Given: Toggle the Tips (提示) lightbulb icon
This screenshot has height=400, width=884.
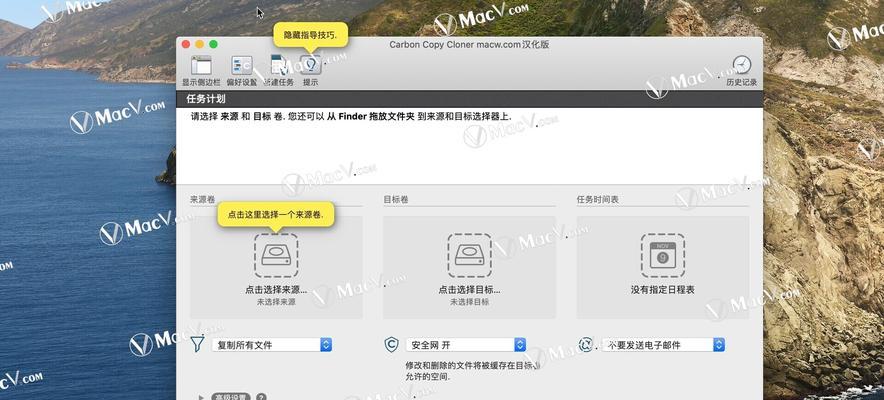Looking at the screenshot, I should 310,65.
